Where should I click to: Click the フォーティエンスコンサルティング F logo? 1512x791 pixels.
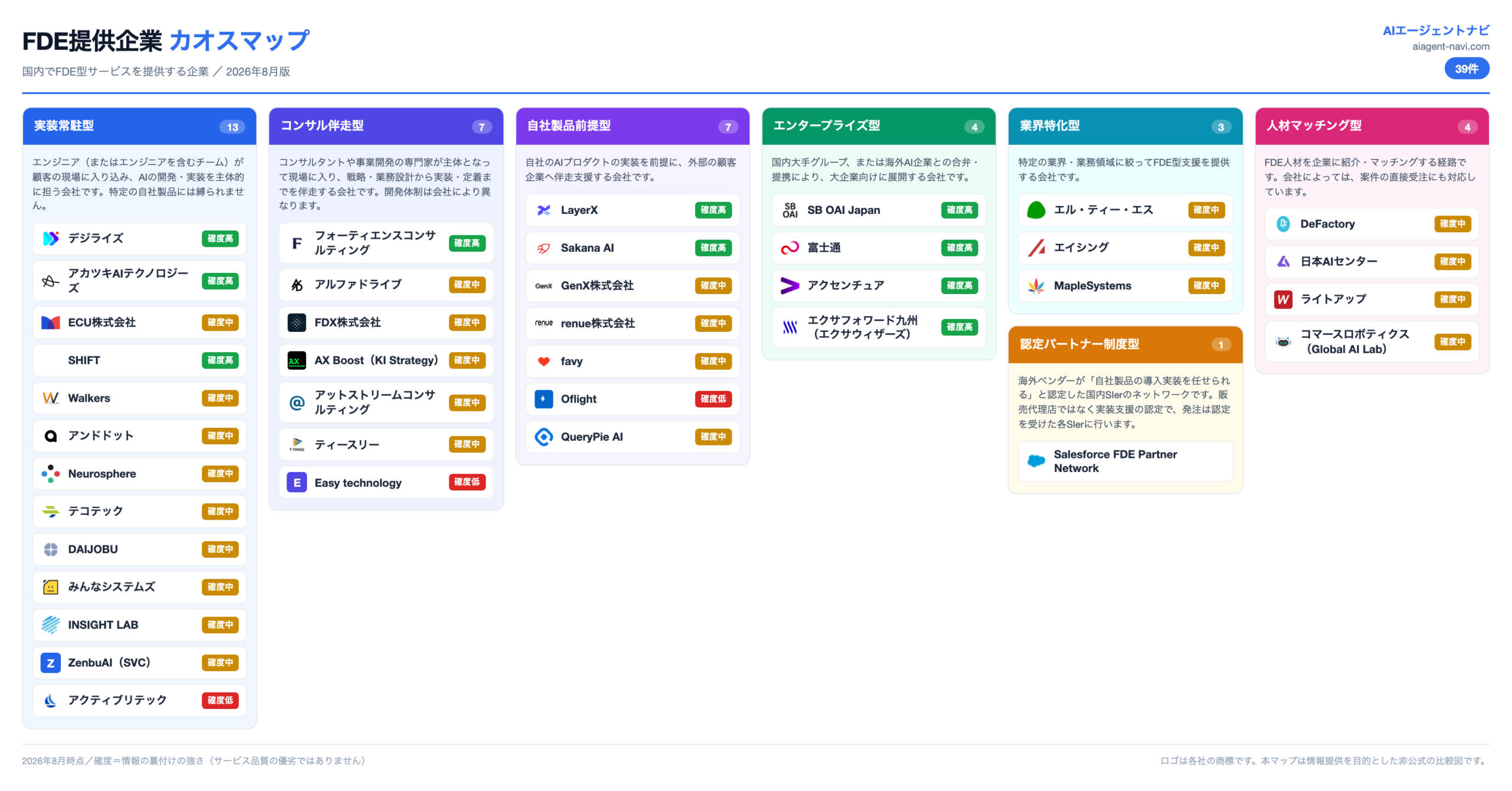(297, 243)
